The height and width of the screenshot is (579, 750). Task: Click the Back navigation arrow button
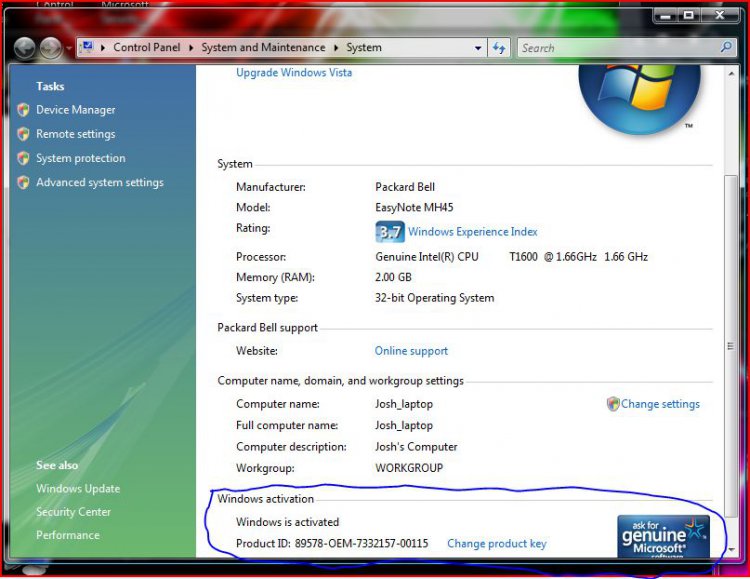[x=25, y=47]
